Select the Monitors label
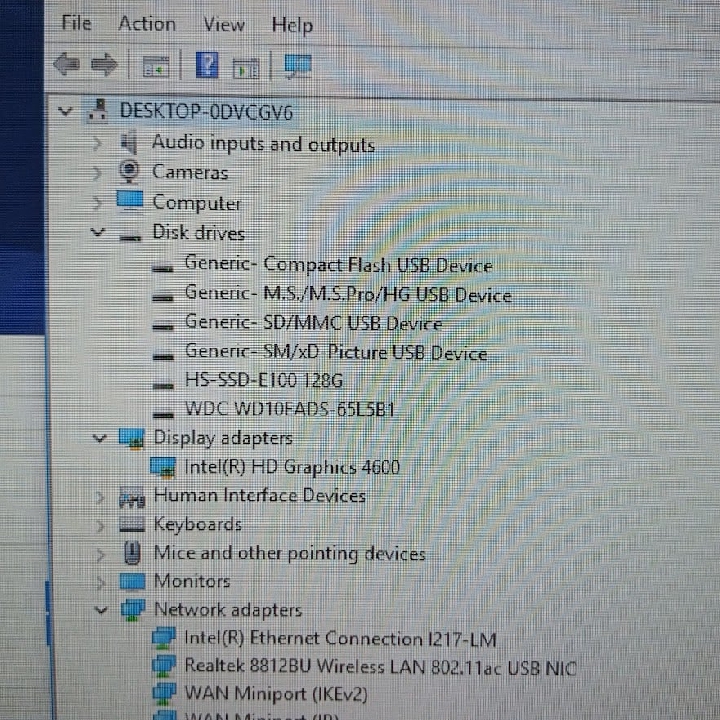This screenshot has height=720, width=720. [x=192, y=581]
